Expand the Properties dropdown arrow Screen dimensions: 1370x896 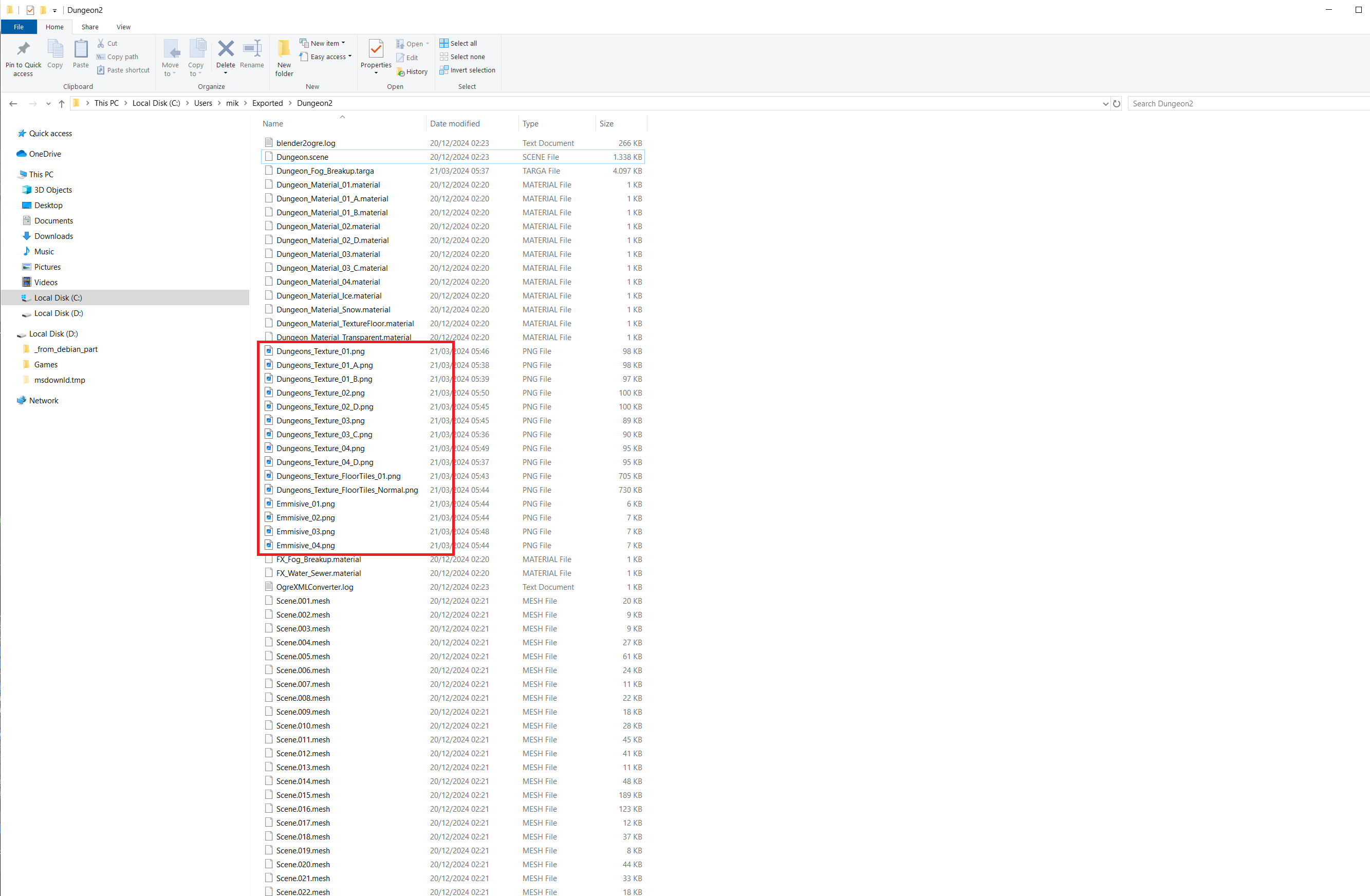click(376, 73)
